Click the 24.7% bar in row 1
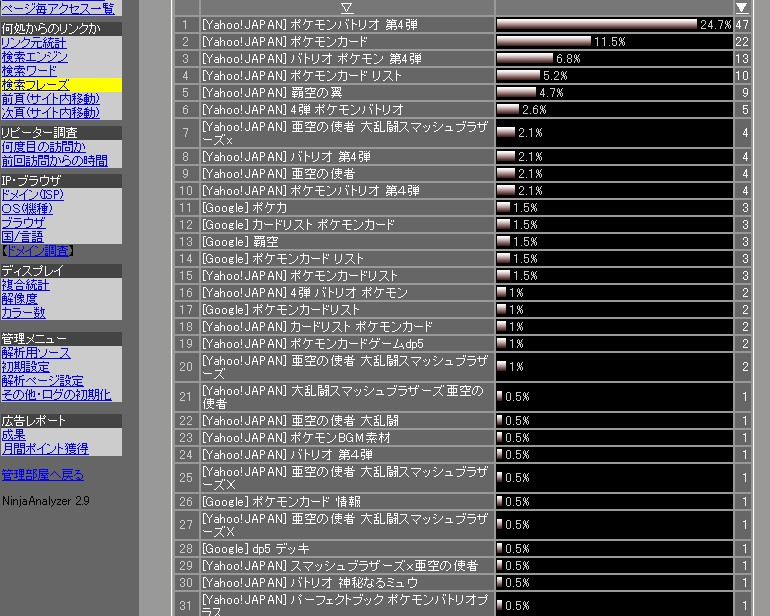 click(x=597, y=24)
